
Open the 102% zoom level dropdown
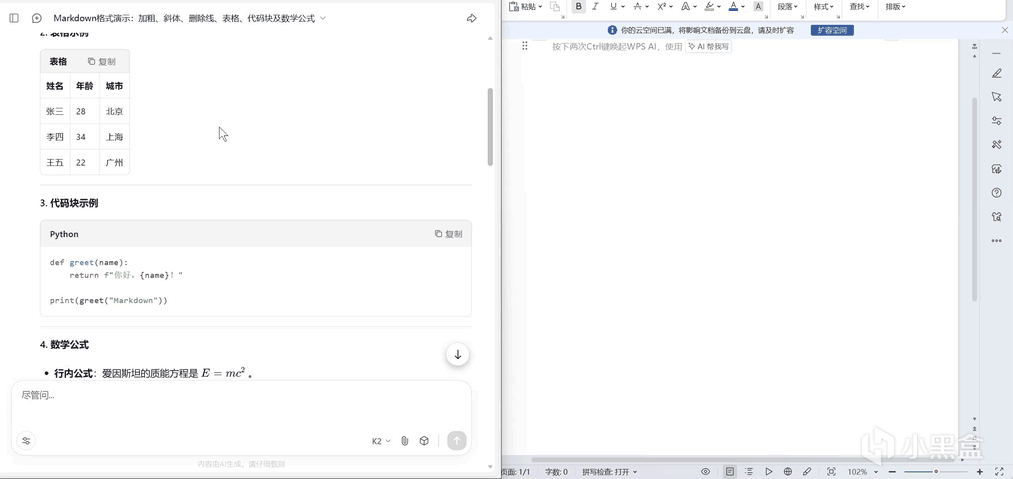pyautogui.click(x=862, y=472)
